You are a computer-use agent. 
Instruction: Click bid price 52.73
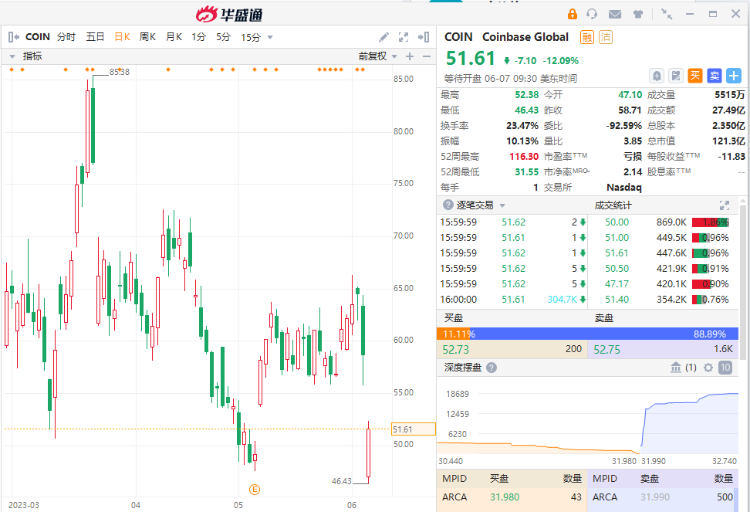pos(455,349)
